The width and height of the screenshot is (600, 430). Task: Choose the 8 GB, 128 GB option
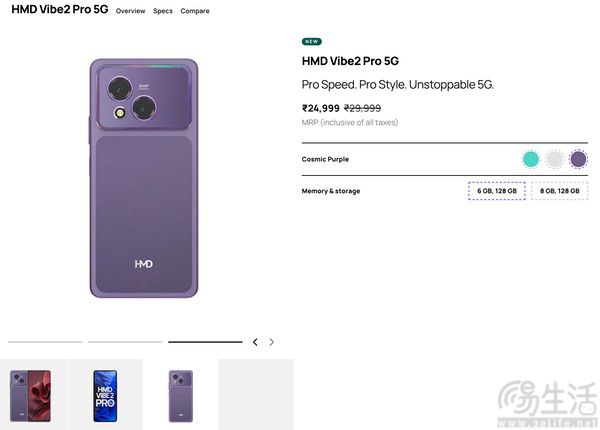click(559, 191)
